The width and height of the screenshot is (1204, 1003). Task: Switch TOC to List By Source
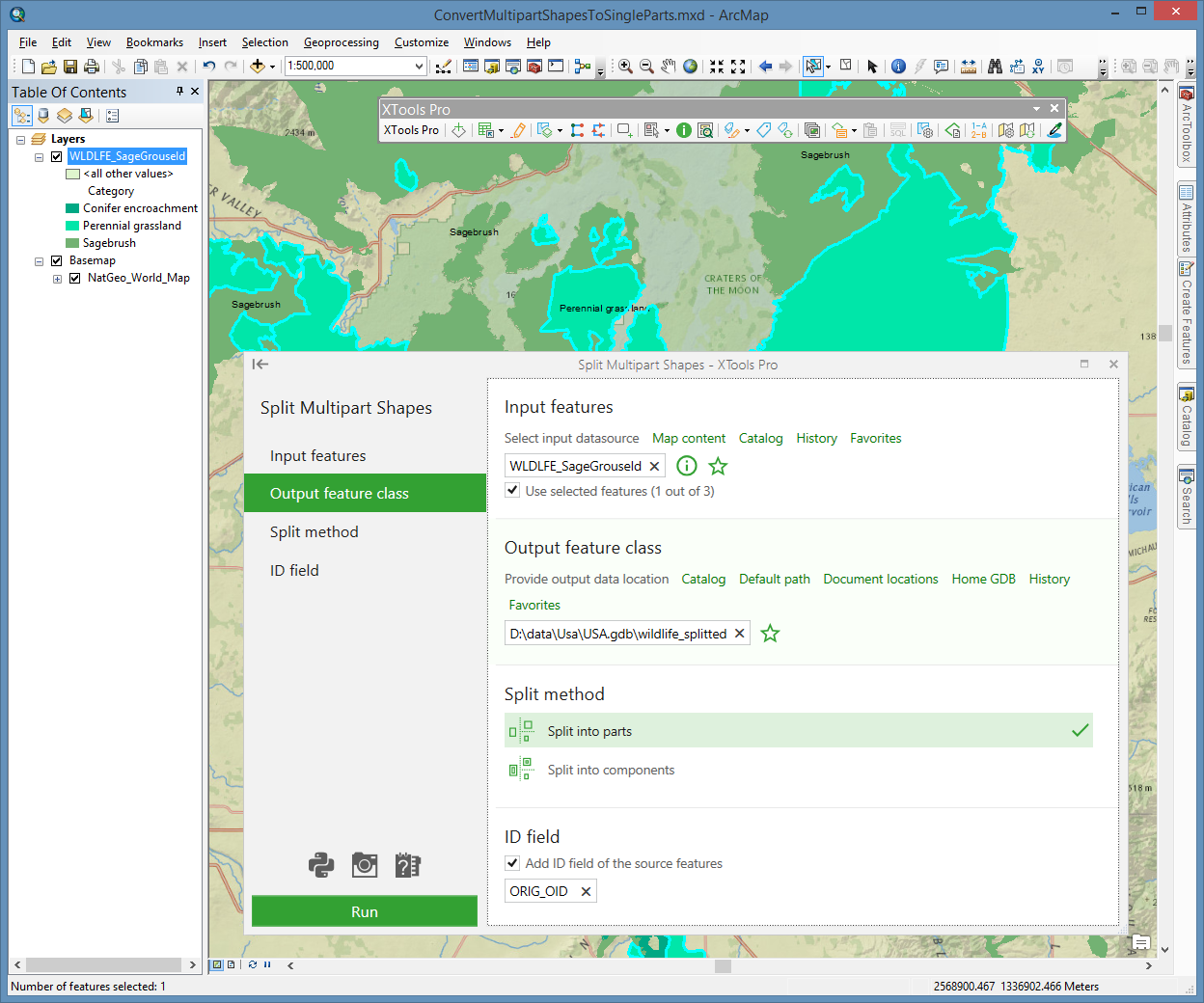[x=43, y=116]
